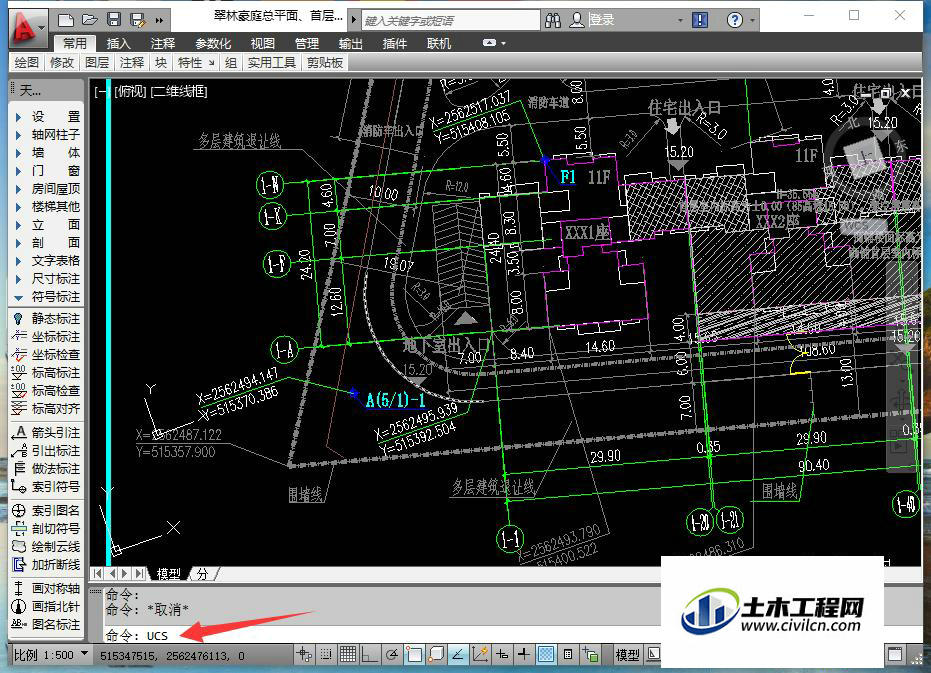Create a new drawing from quick access toolbar

[x=66, y=20]
